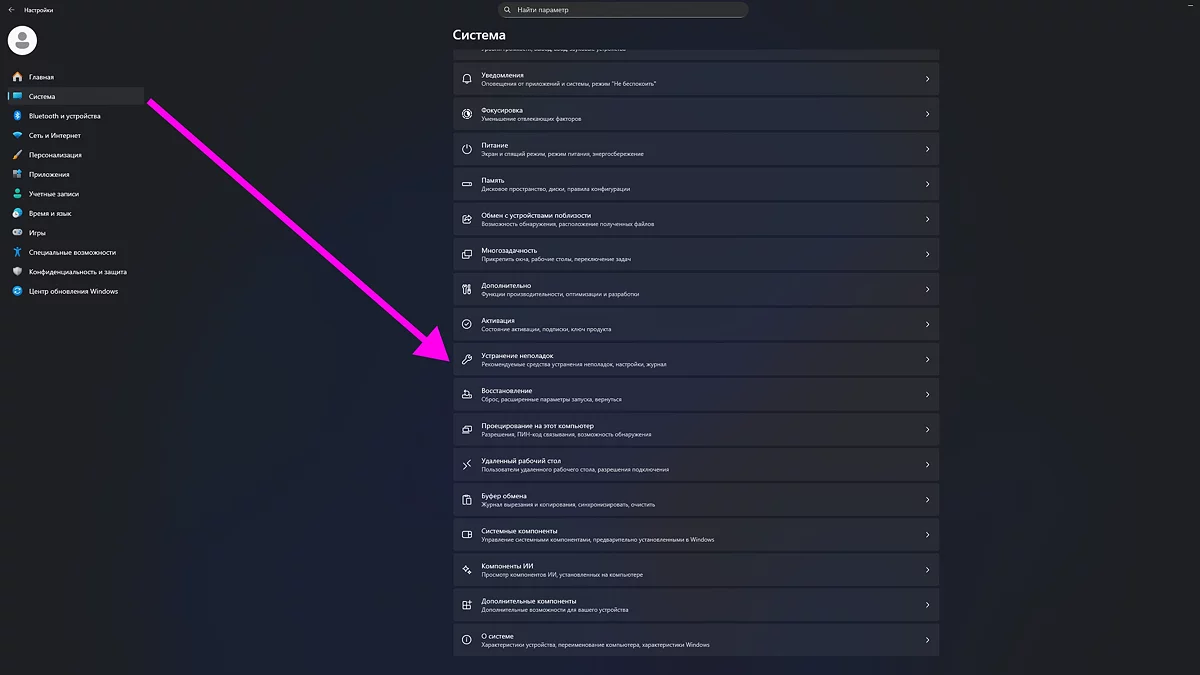Click the Буфер обмена clipboard icon
This screenshot has width=1200, height=675.
point(467,500)
